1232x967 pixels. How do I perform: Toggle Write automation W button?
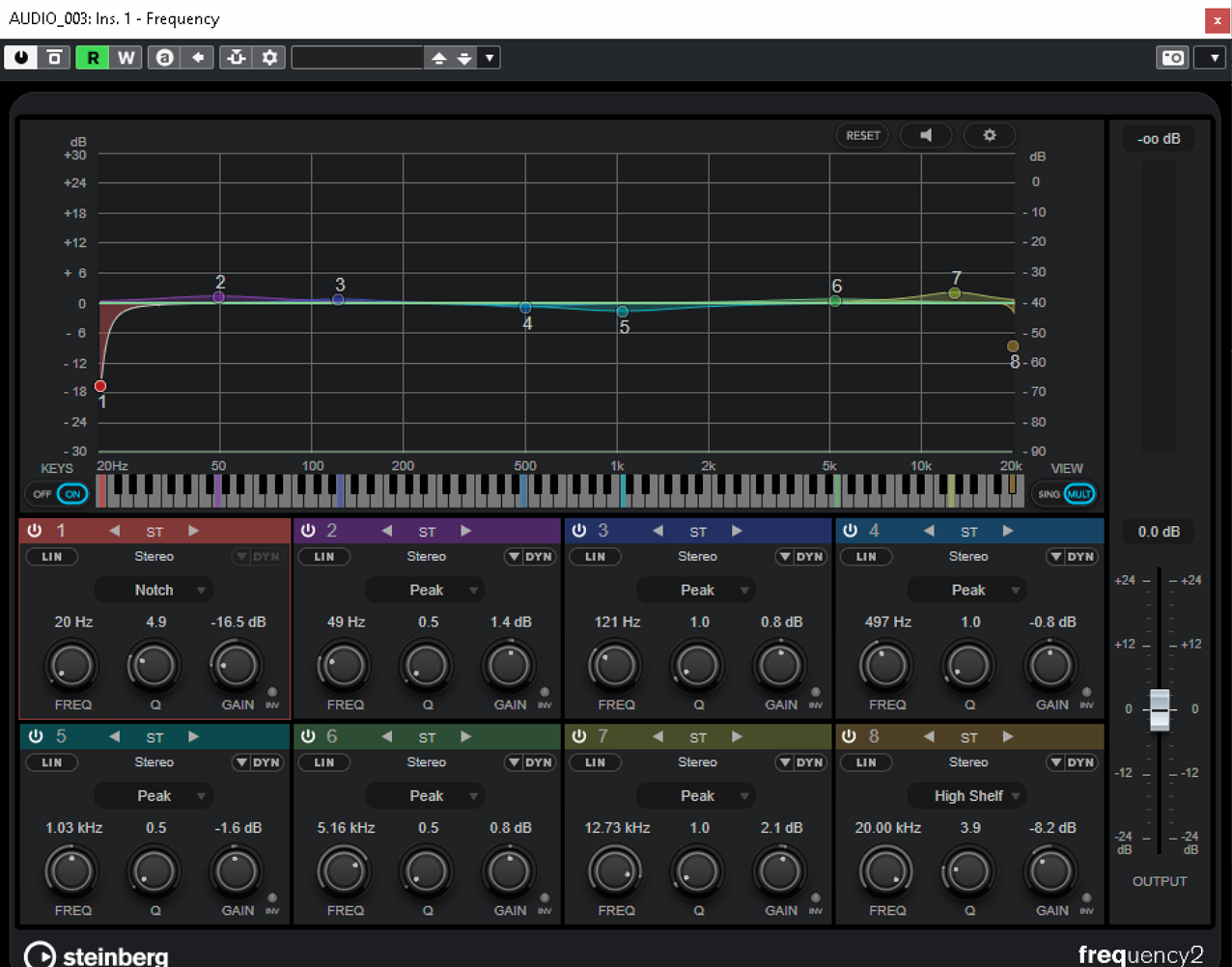pos(126,58)
